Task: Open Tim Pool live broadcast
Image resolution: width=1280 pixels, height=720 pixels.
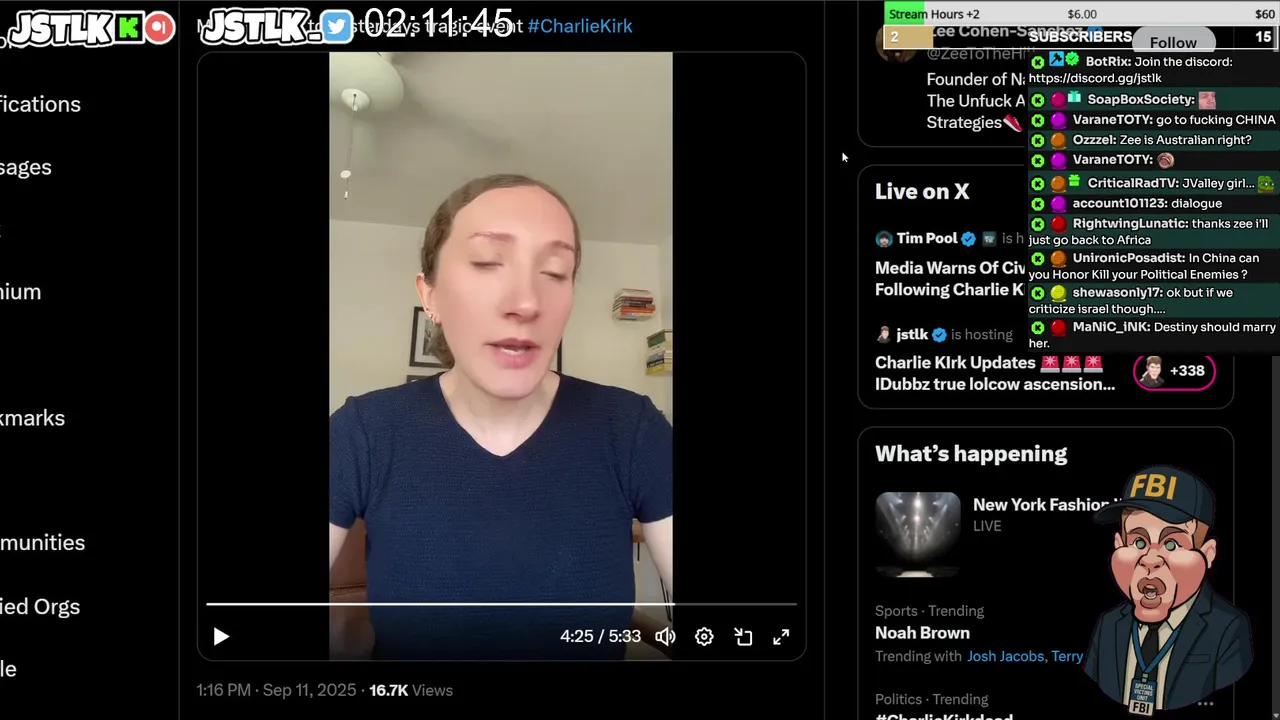Action: coord(950,279)
